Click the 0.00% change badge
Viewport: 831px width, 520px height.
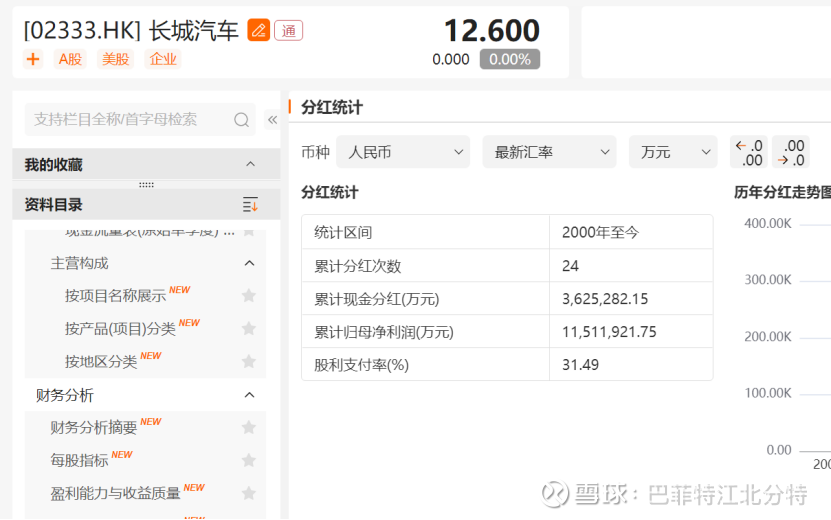510,59
